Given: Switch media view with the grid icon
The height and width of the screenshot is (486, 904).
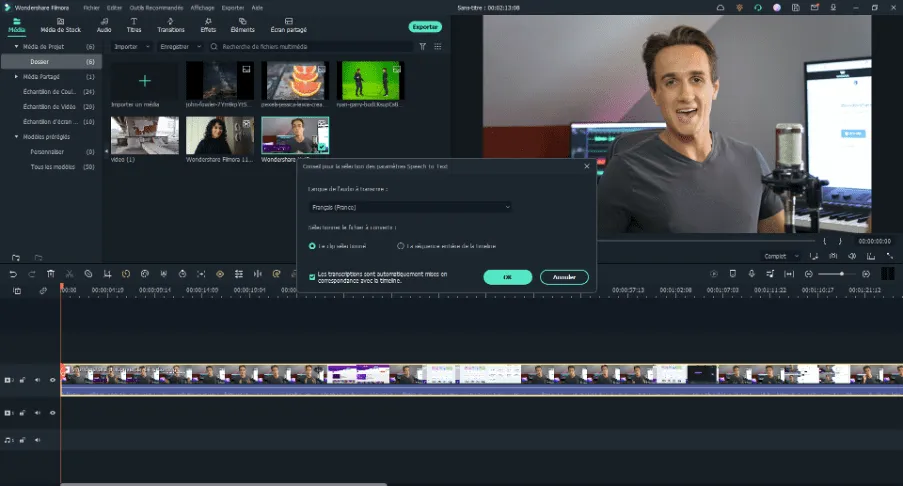Looking at the screenshot, I should [438, 46].
